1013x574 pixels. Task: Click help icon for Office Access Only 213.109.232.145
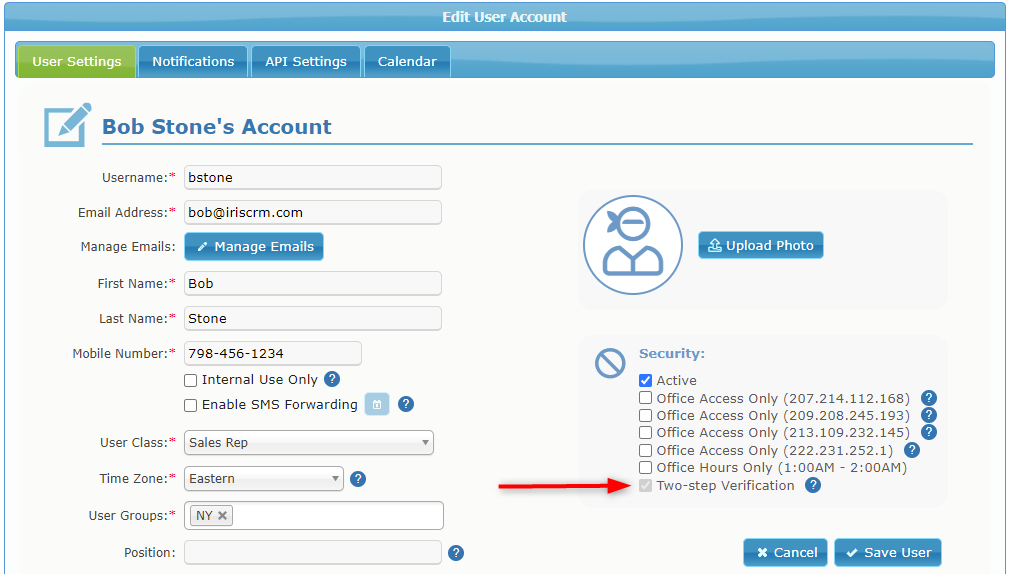click(x=929, y=432)
